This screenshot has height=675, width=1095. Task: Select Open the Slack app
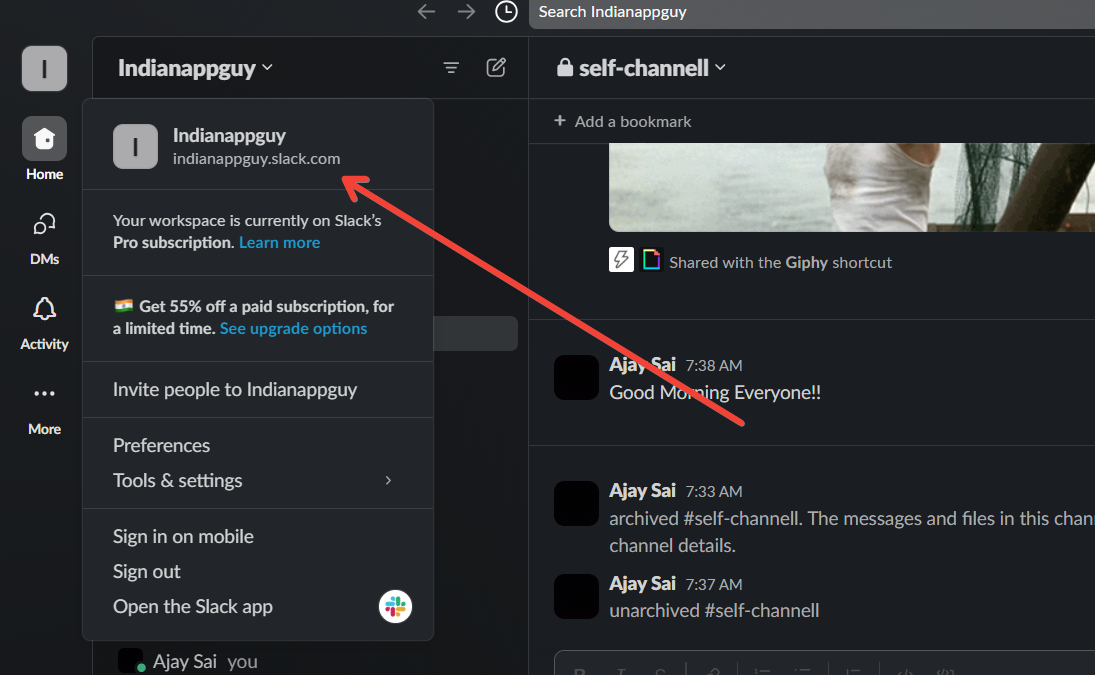pos(258,606)
